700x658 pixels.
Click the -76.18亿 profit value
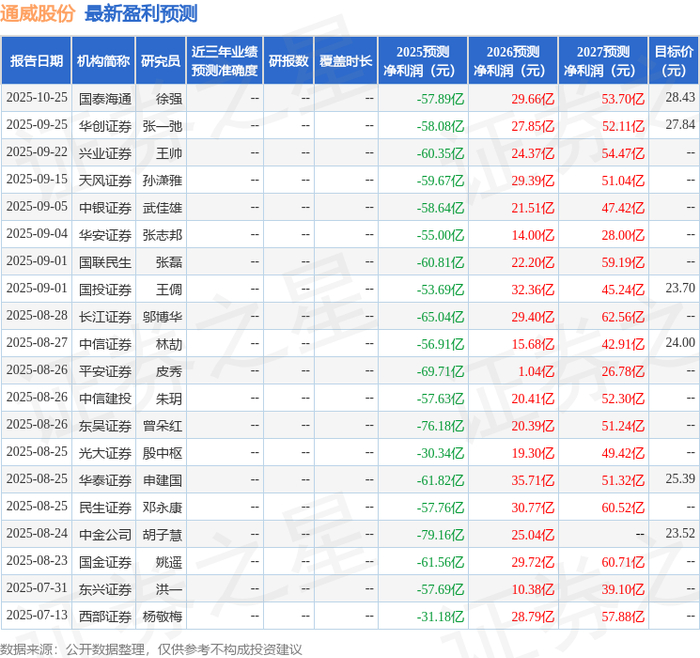pos(441,426)
